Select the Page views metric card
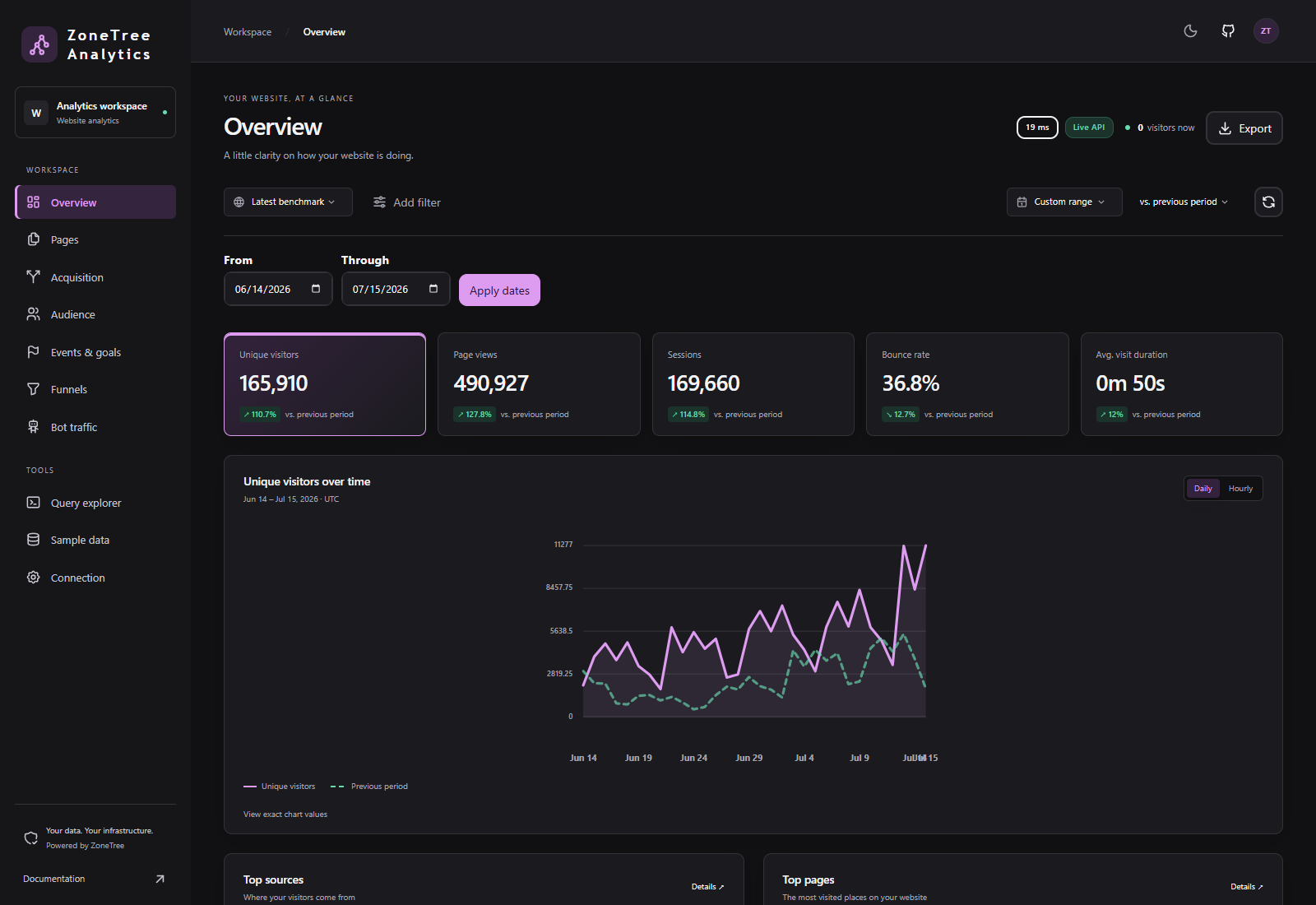This screenshot has width=1316, height=905. point(539,384)
